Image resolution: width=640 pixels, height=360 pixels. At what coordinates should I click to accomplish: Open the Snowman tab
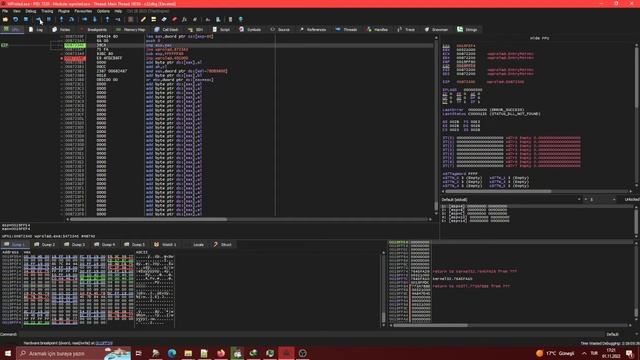(436, 29)
